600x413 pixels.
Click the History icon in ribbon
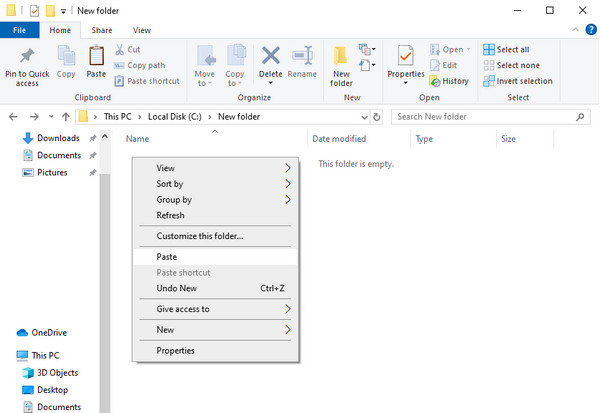click(435, 81)
